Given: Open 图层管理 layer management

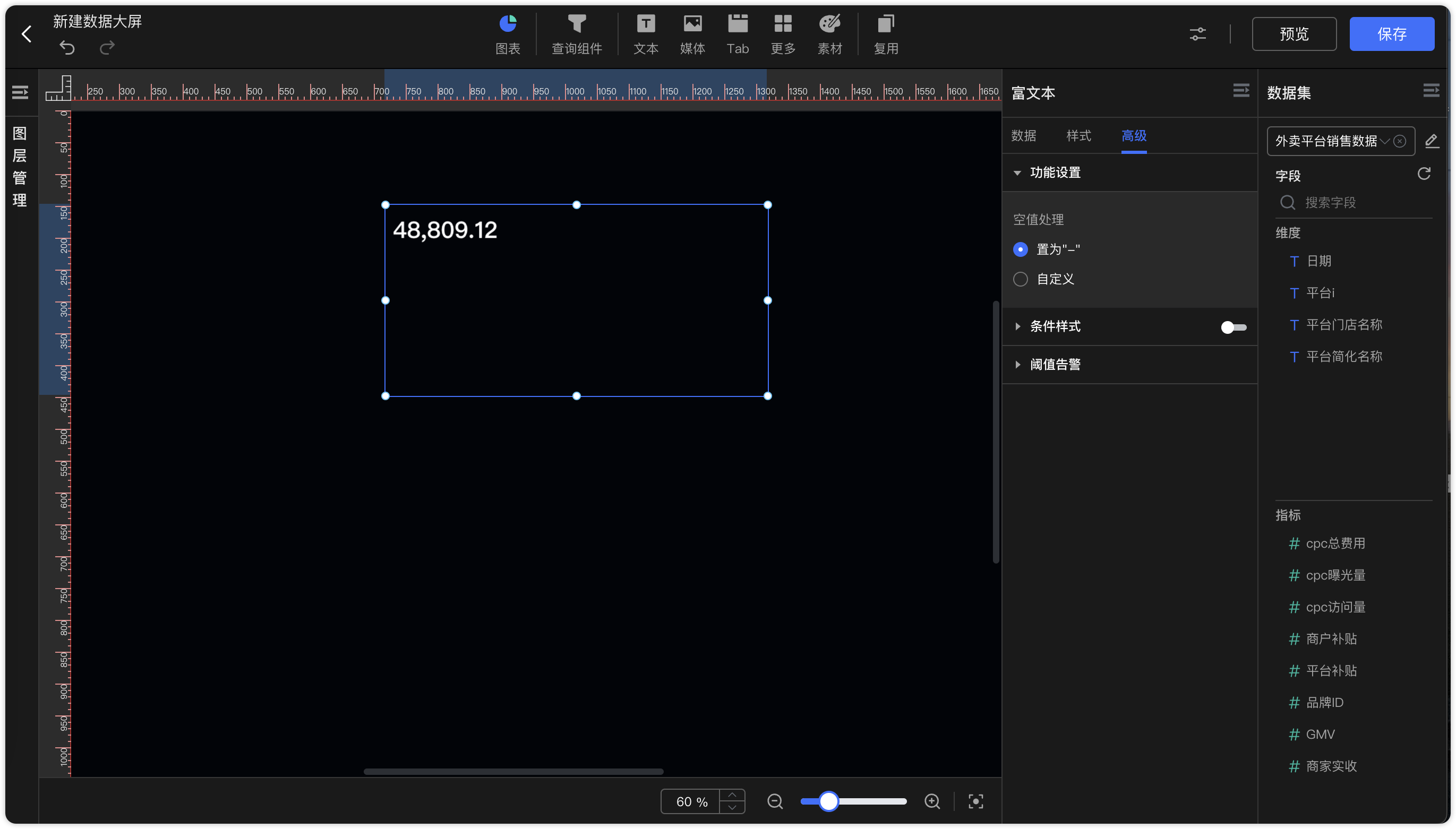Looking at the screenshot, I should (20, 167).
